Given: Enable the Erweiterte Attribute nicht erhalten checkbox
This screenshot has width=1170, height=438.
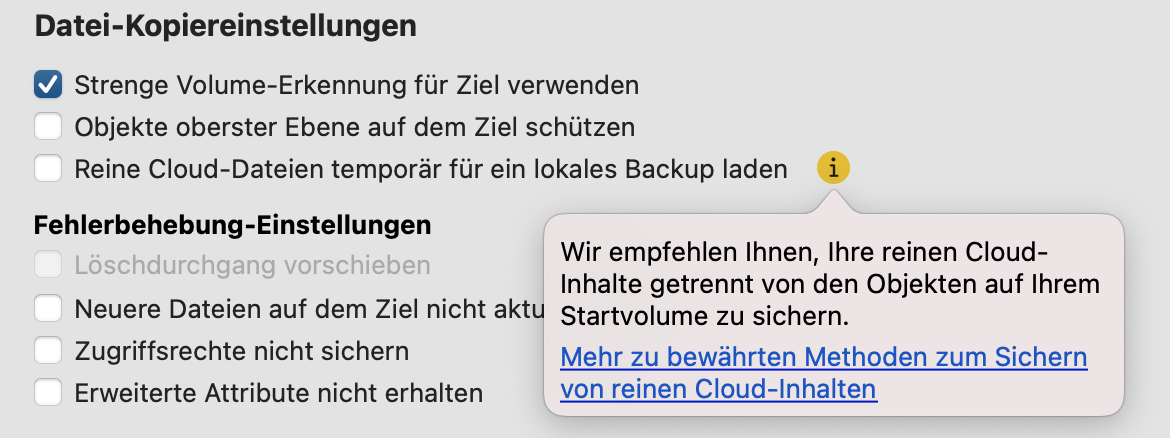Looking at the screenshot, I should [48, 393].
